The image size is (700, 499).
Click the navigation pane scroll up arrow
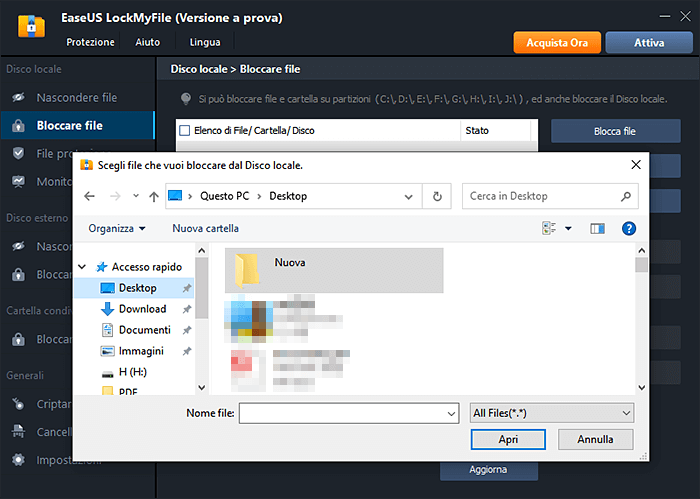[x=202, y=250]
